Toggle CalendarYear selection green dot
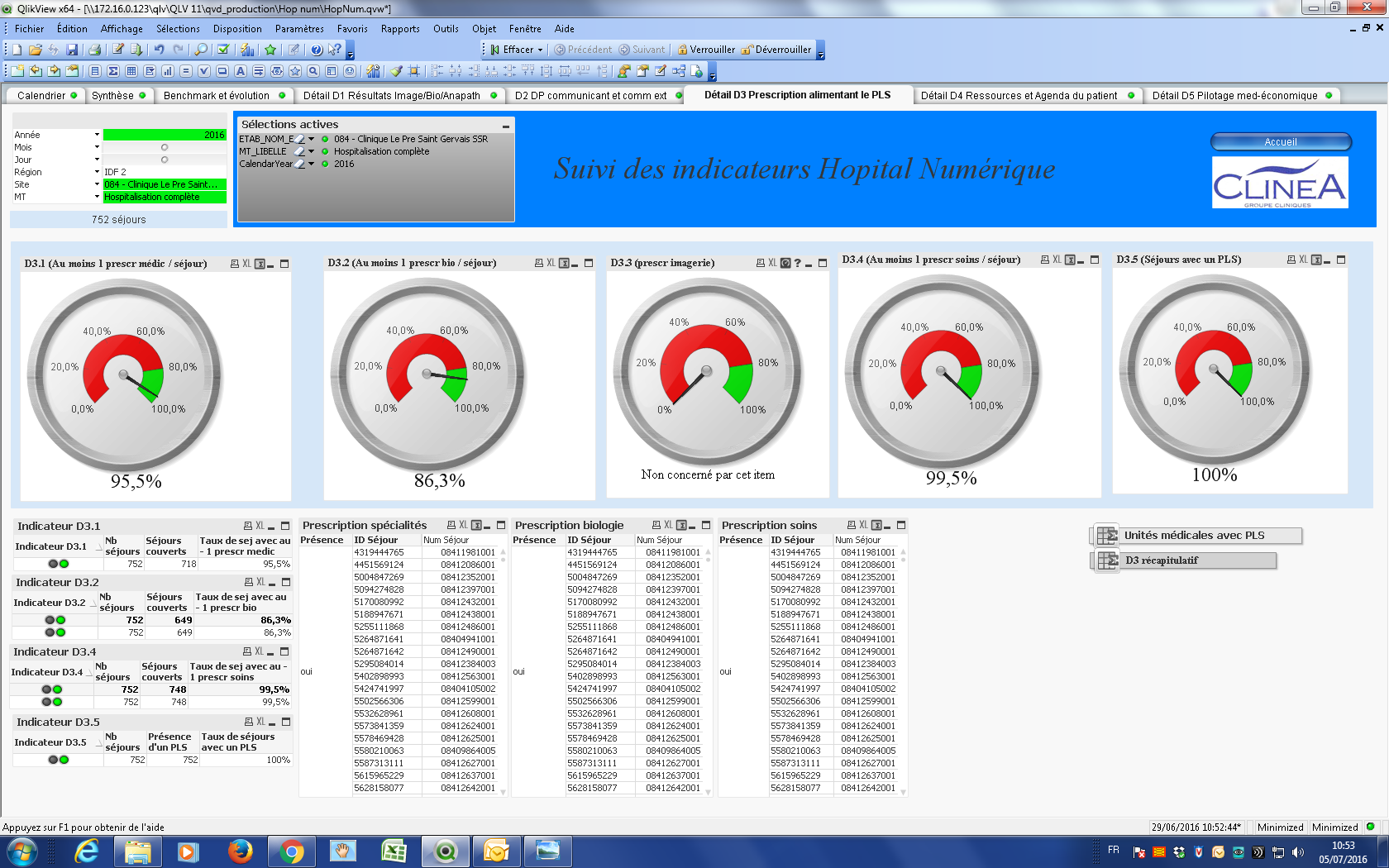Screen dimensions: 1389x868 pyautogui.click(x=325, y=164)
